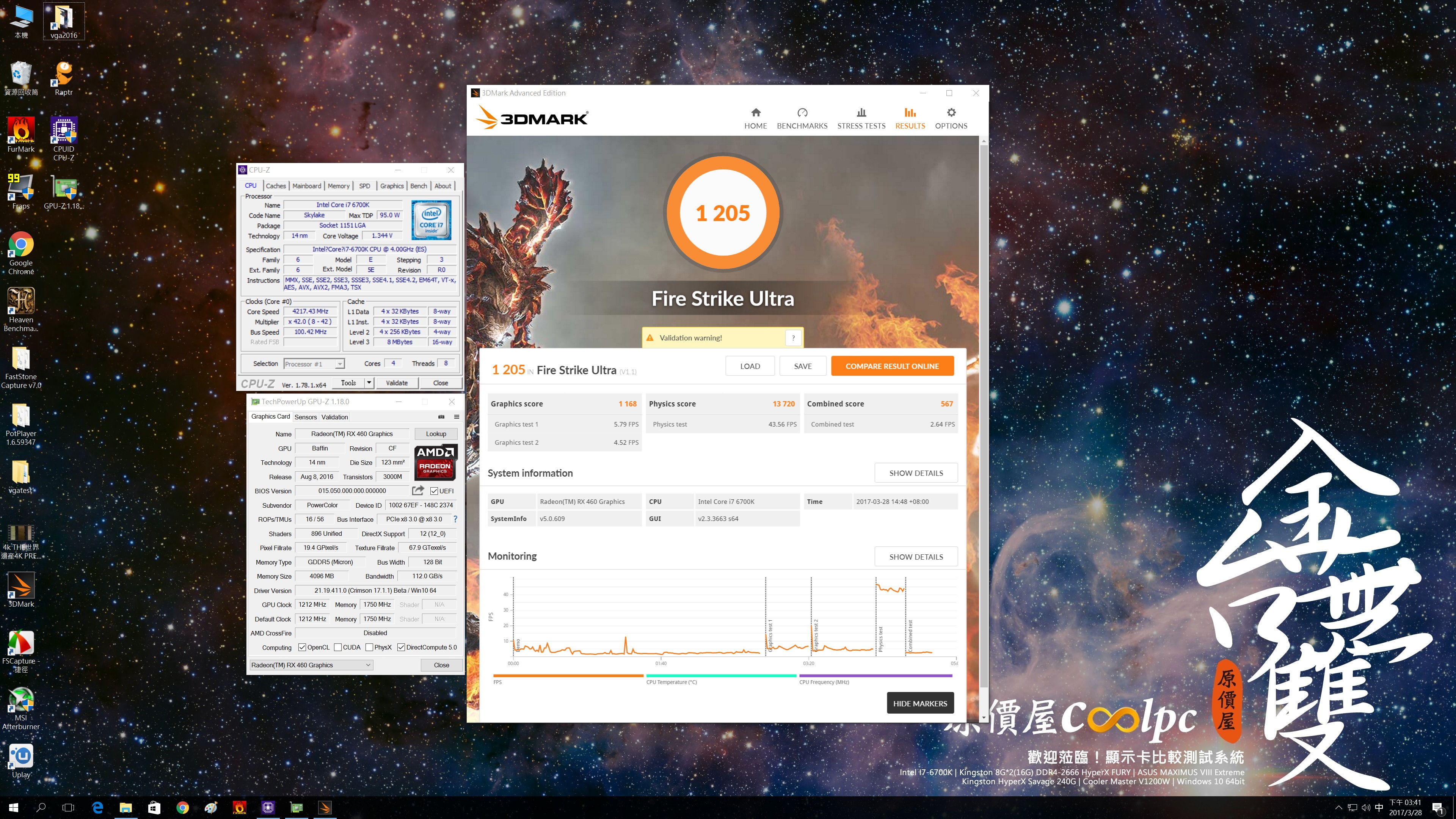This screenshot has height=819, width=1456.
Task: Open the MSI Afterburner desktop icon
Action: tap(21, 708)
